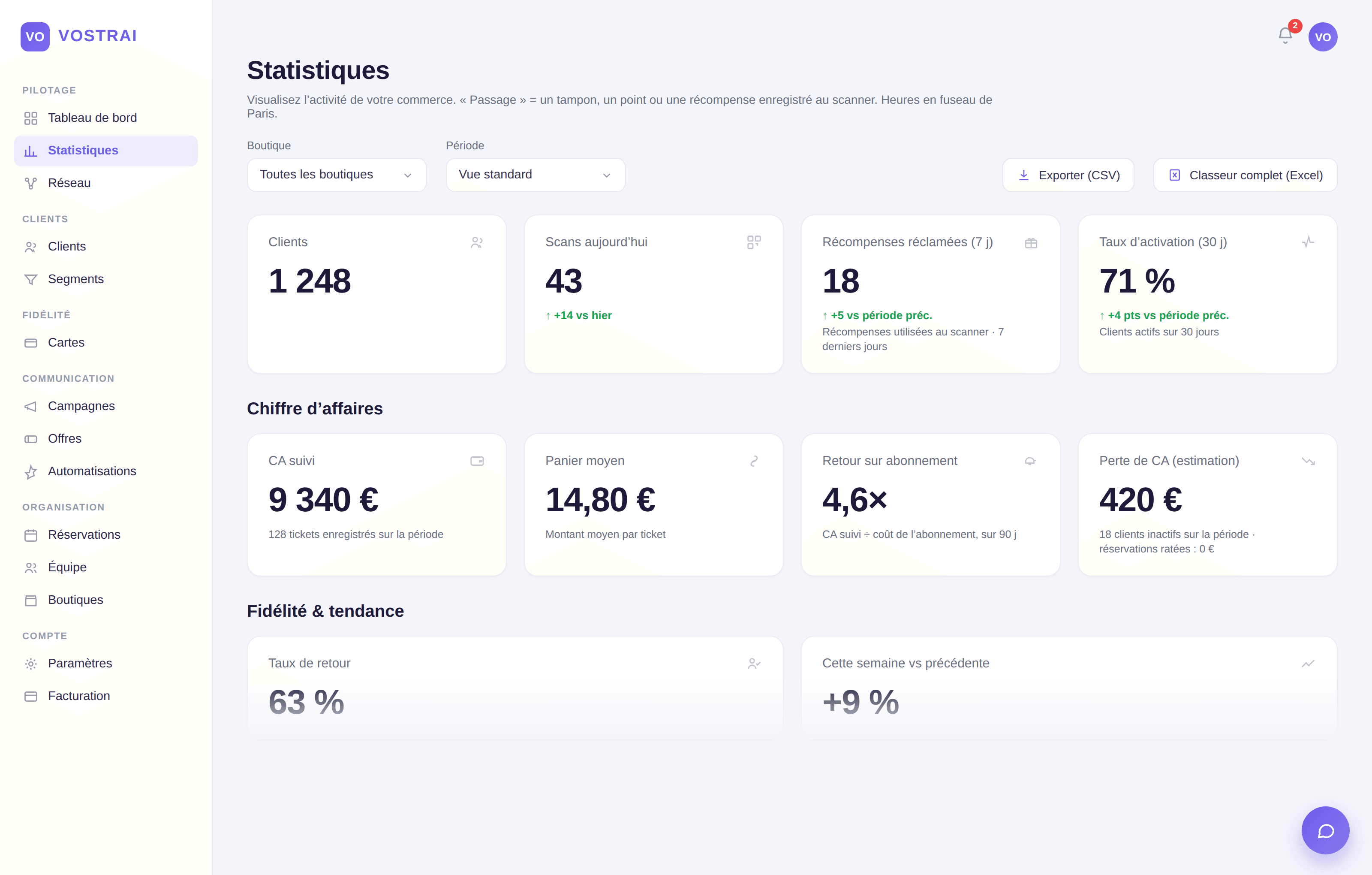Click the 4,6× value

pyautogui.click(x=854, y=500)
